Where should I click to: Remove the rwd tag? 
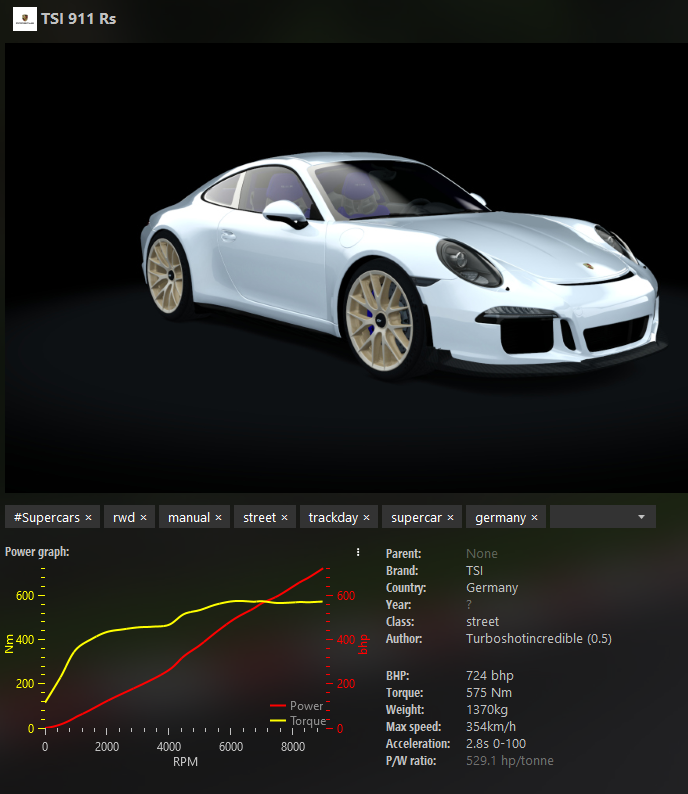pyautogui.click(x=143, y=518)
